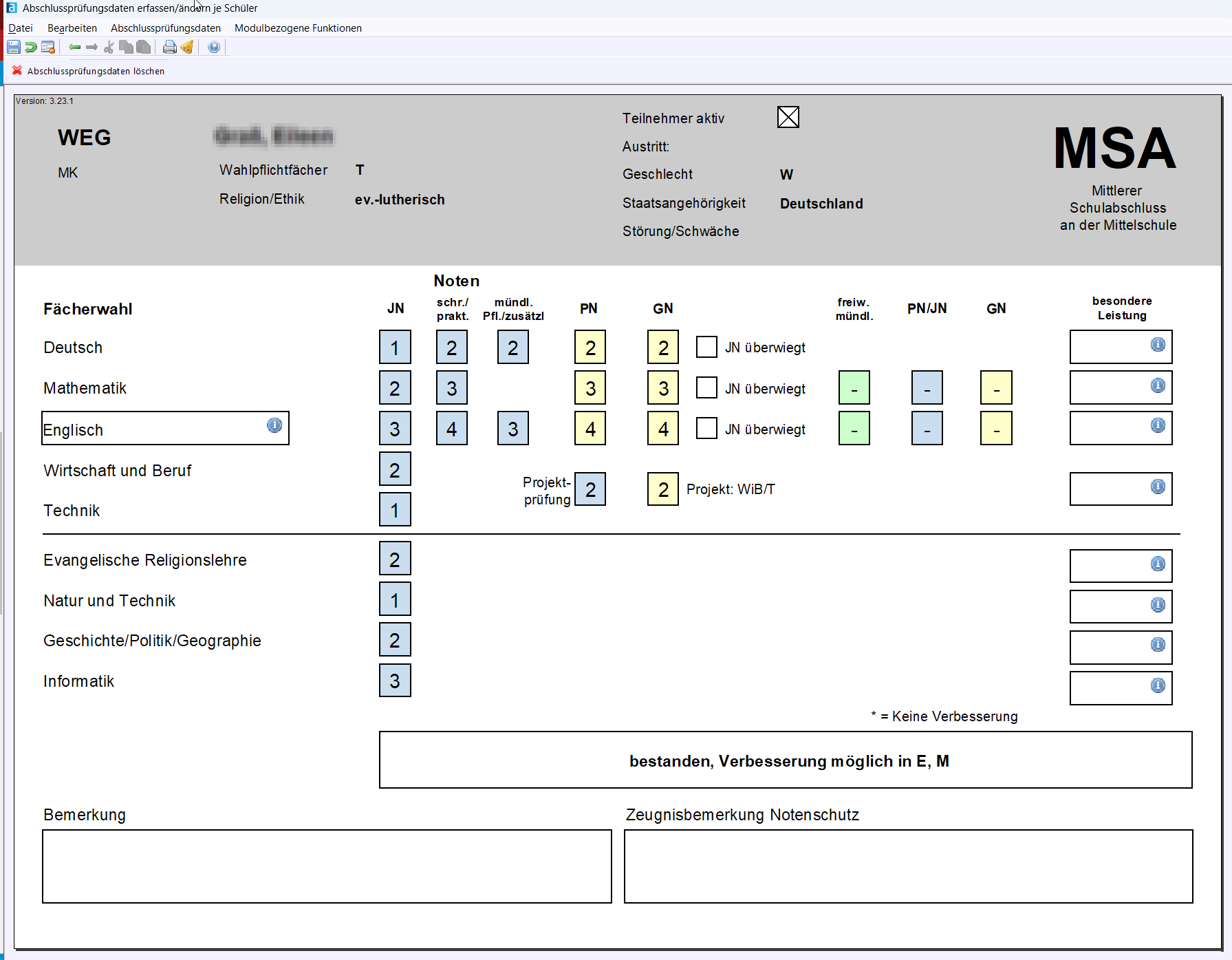Click the result box 'bestanden, Verbesserung möglich'

point(786,760)
